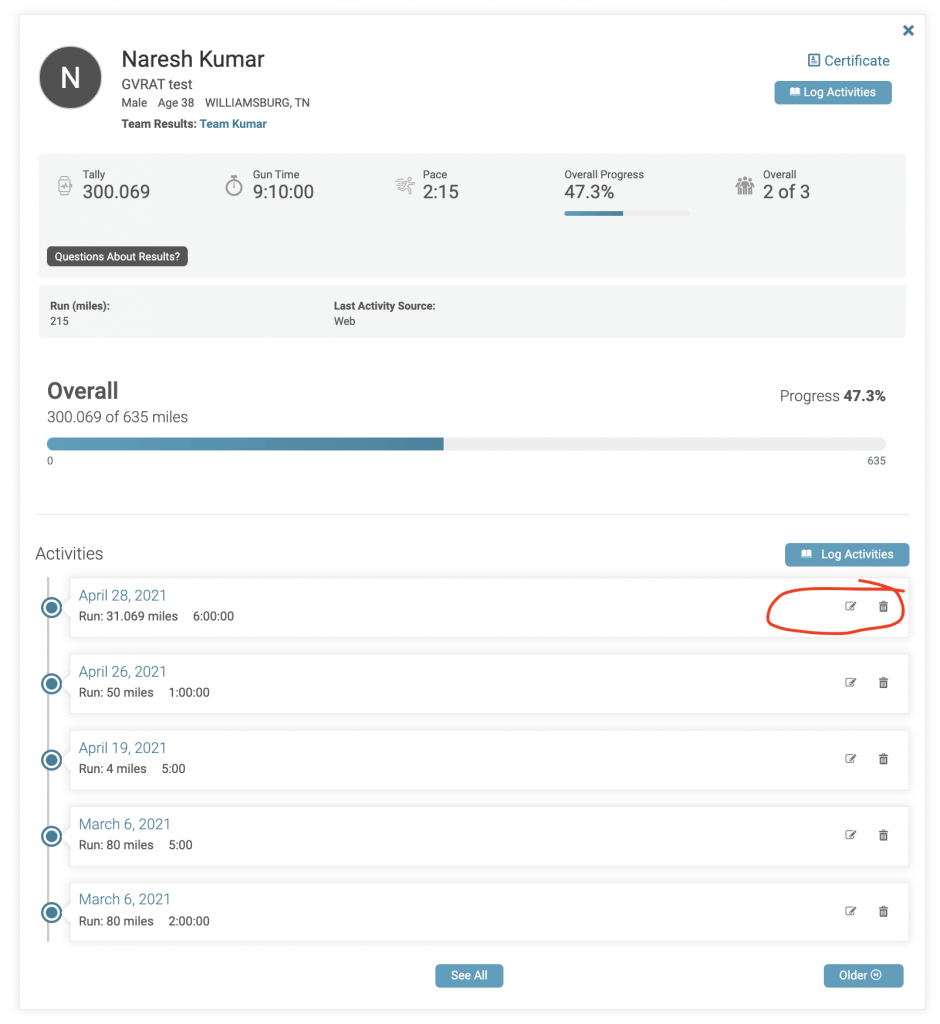Viewport: 940px width, 1024px height.
Task: Load older activities with Older button
Action: (x=863, y=976)
